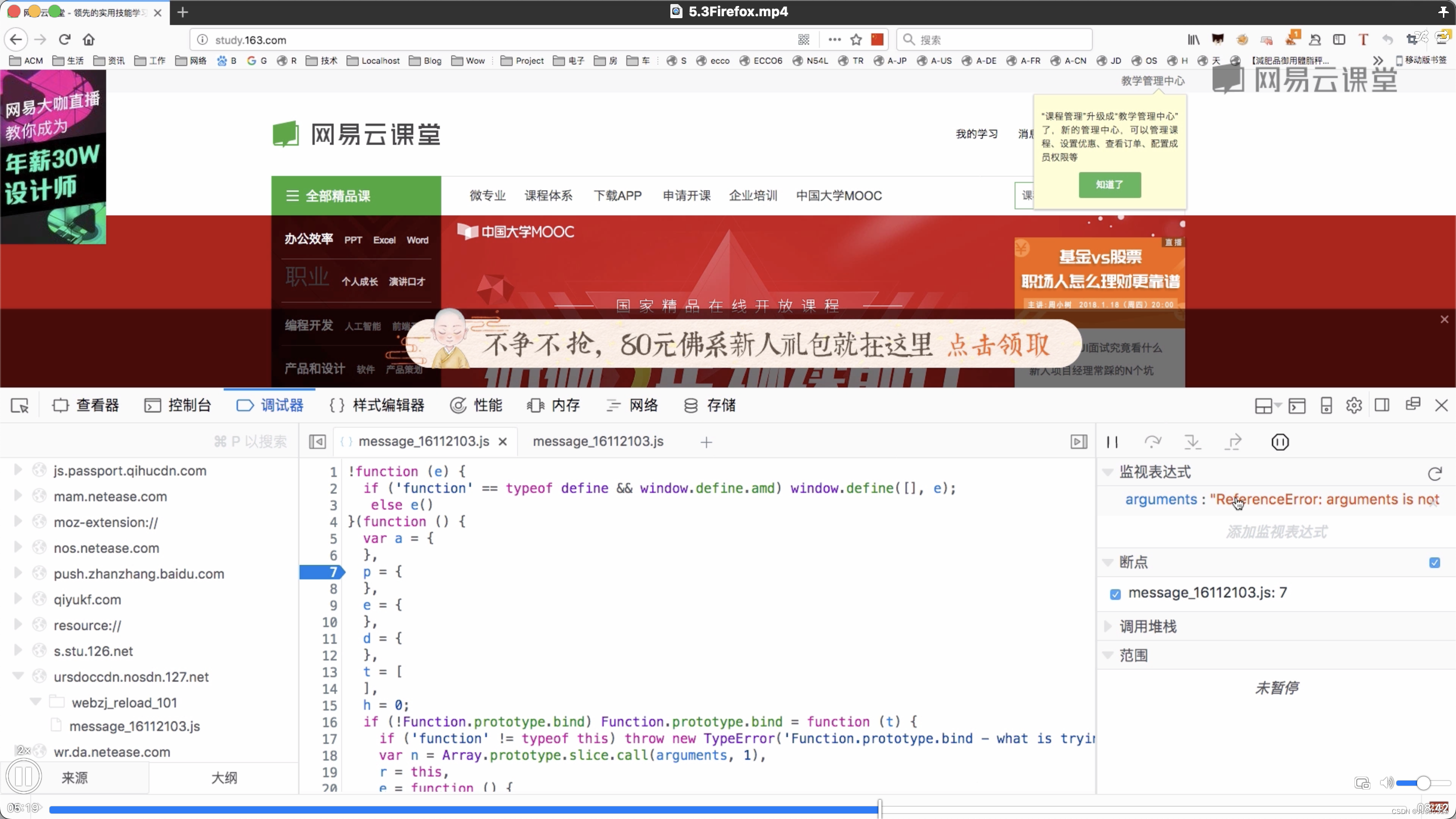Collapse the ursdoccdn.nosdn.127.net node
The height and width of the screenshot is (819, 1456).
[18, 676]
